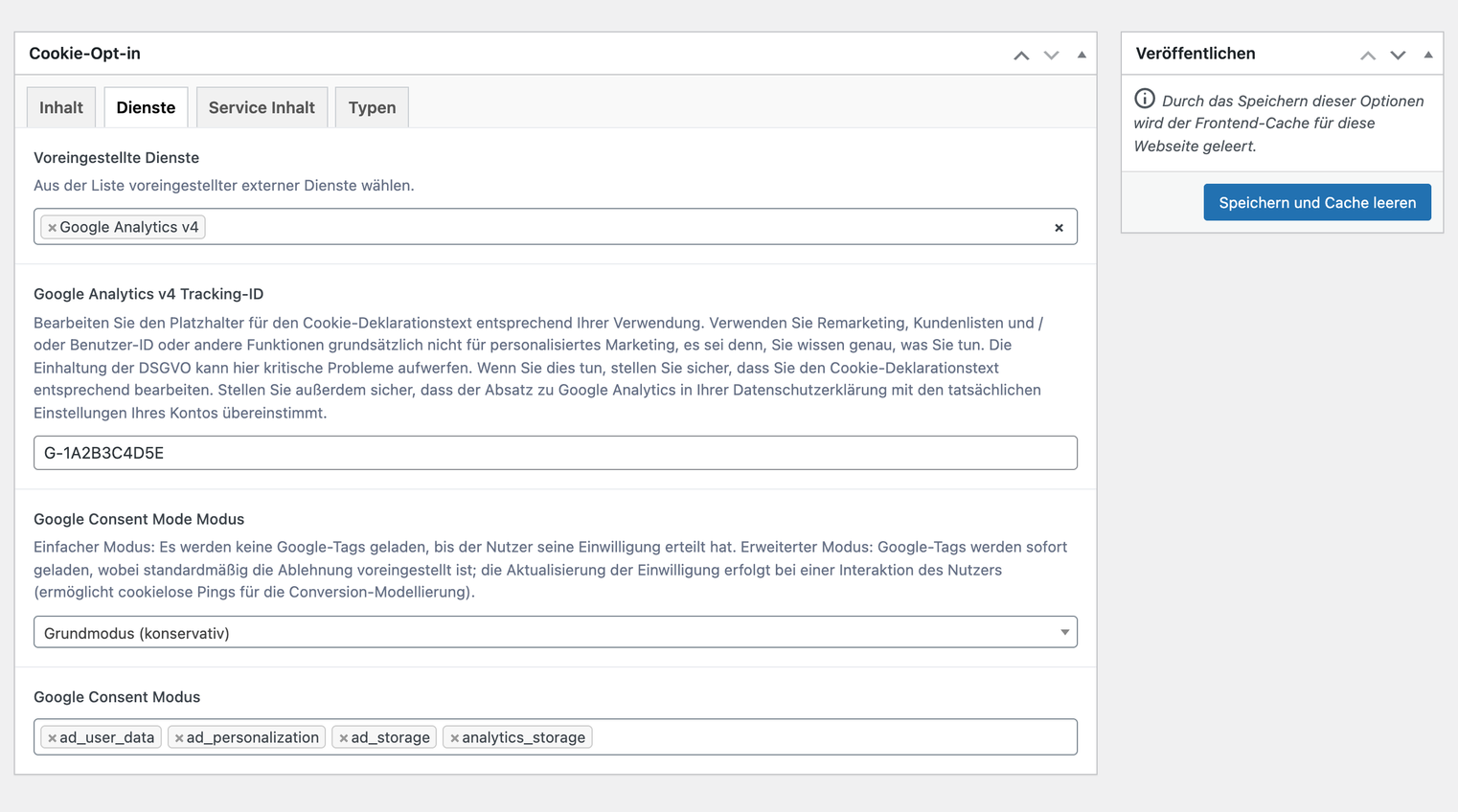The height and width of the screenshot is (812, 1458).
Task: Click the info icon in Veröffentlichen
Action: click(1145, 99)
